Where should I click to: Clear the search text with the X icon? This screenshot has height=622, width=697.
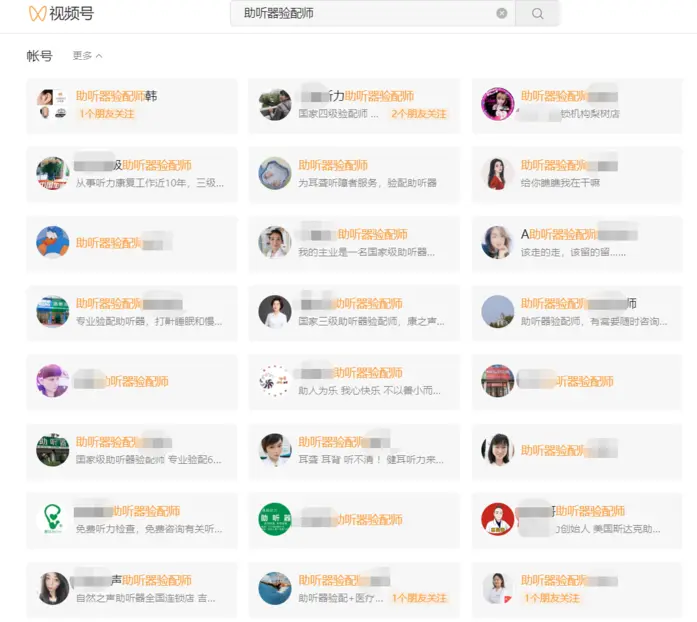[x=502, y=14]
